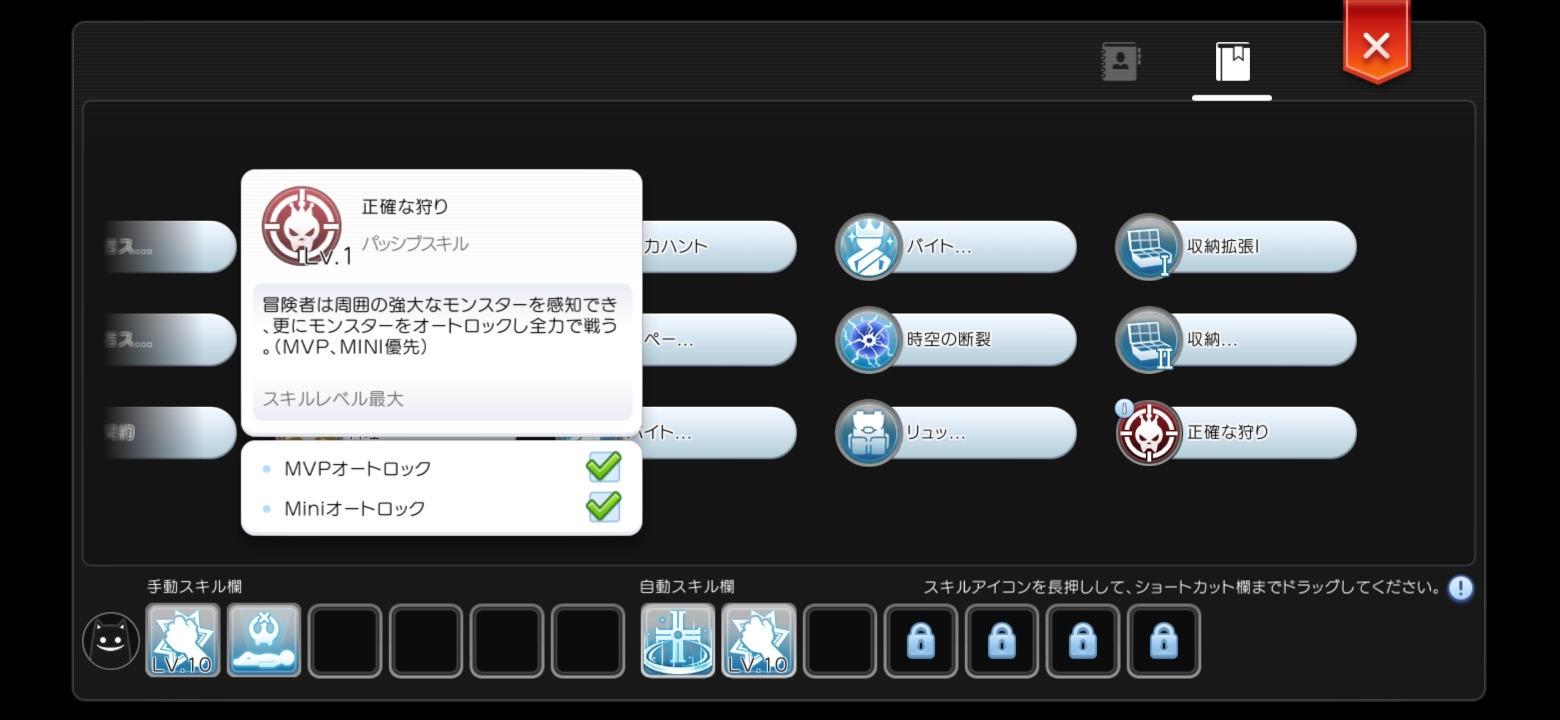Click the first locked auto skill slot
This screenshot has height=720, width=1560.
[921, 641]
